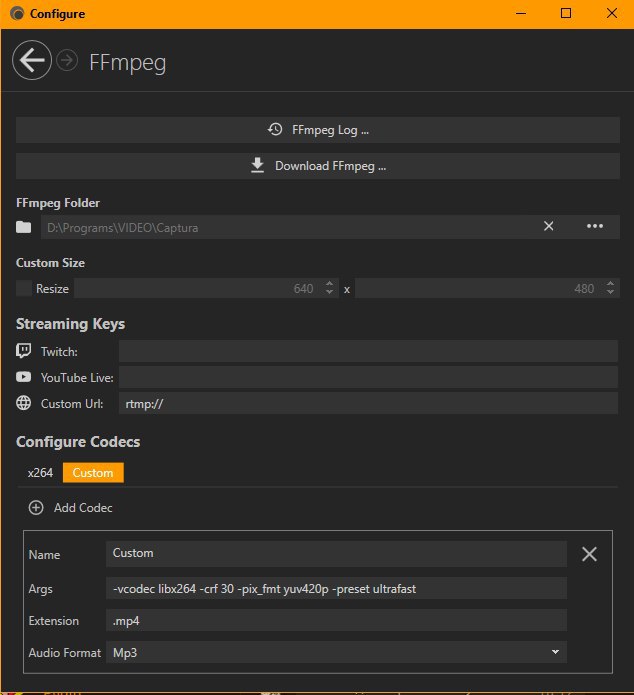Click the Audio Format dropdown arrow
Image resolution: width=634 pixels, height=695 pixels.
pos(555,652)
